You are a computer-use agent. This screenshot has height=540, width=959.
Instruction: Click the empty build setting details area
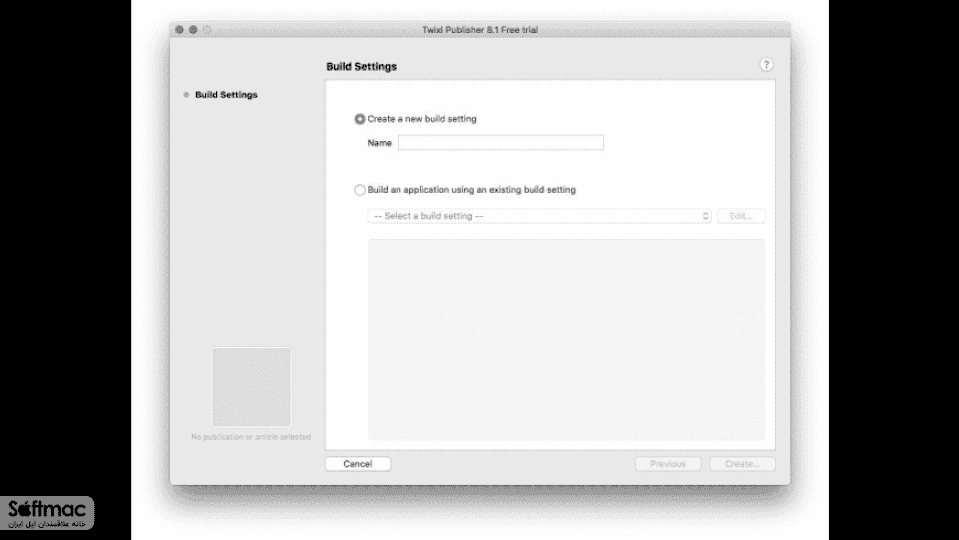(566, 339)
